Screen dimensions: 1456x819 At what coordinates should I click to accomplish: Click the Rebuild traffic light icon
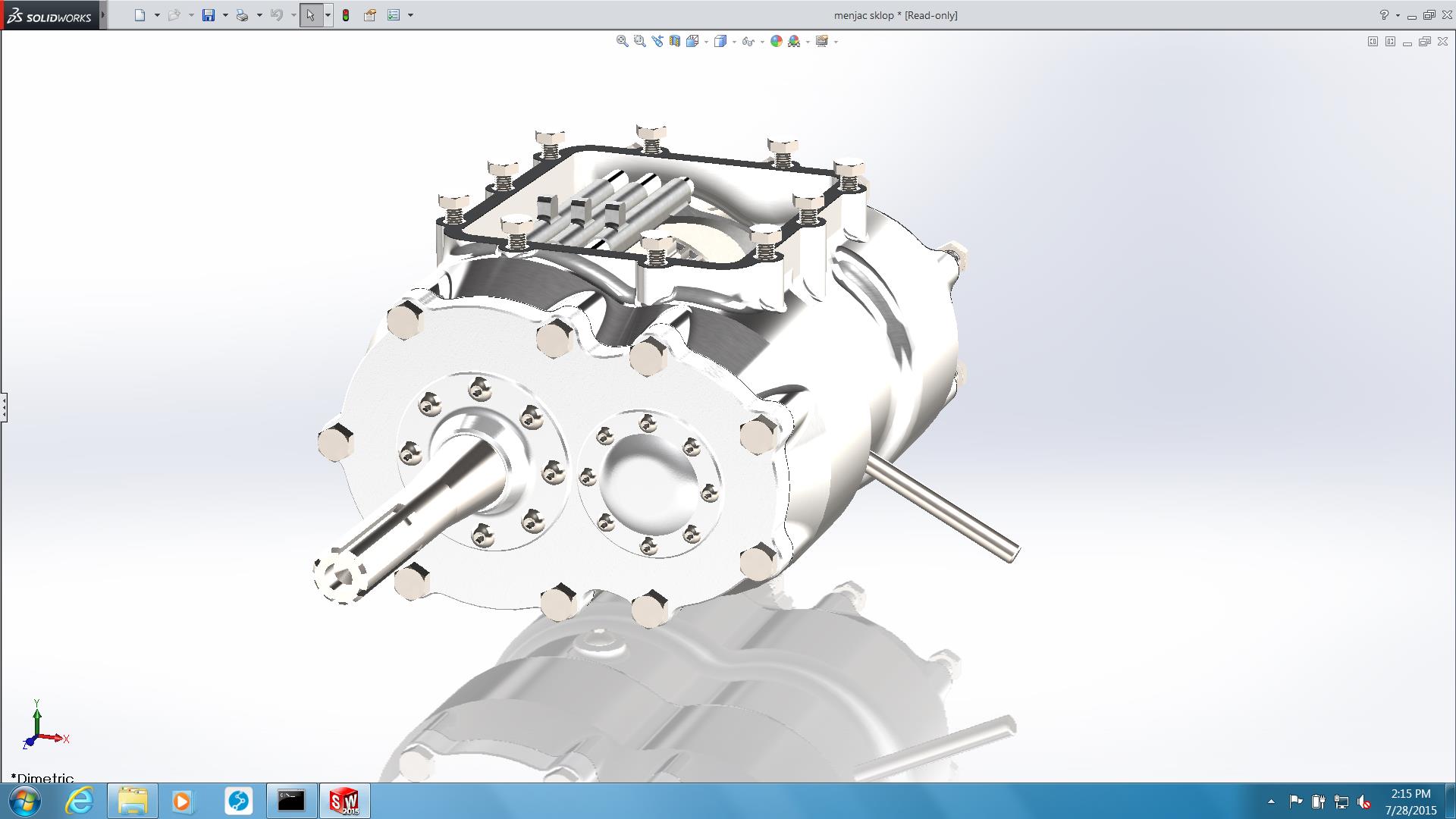(346, 15)
